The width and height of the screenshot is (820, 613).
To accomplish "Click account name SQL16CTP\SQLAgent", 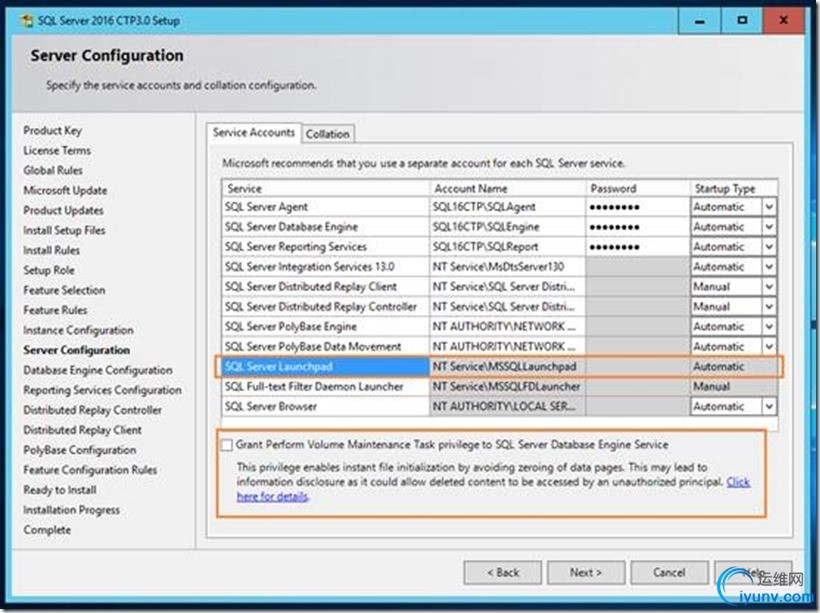I will [x=484, y=207].
